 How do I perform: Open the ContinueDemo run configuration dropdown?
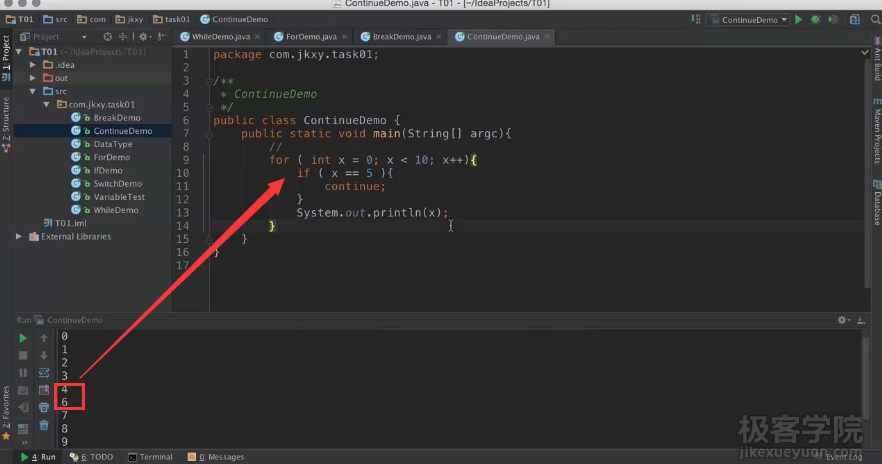pyautogui.click(x=748, y=19)
